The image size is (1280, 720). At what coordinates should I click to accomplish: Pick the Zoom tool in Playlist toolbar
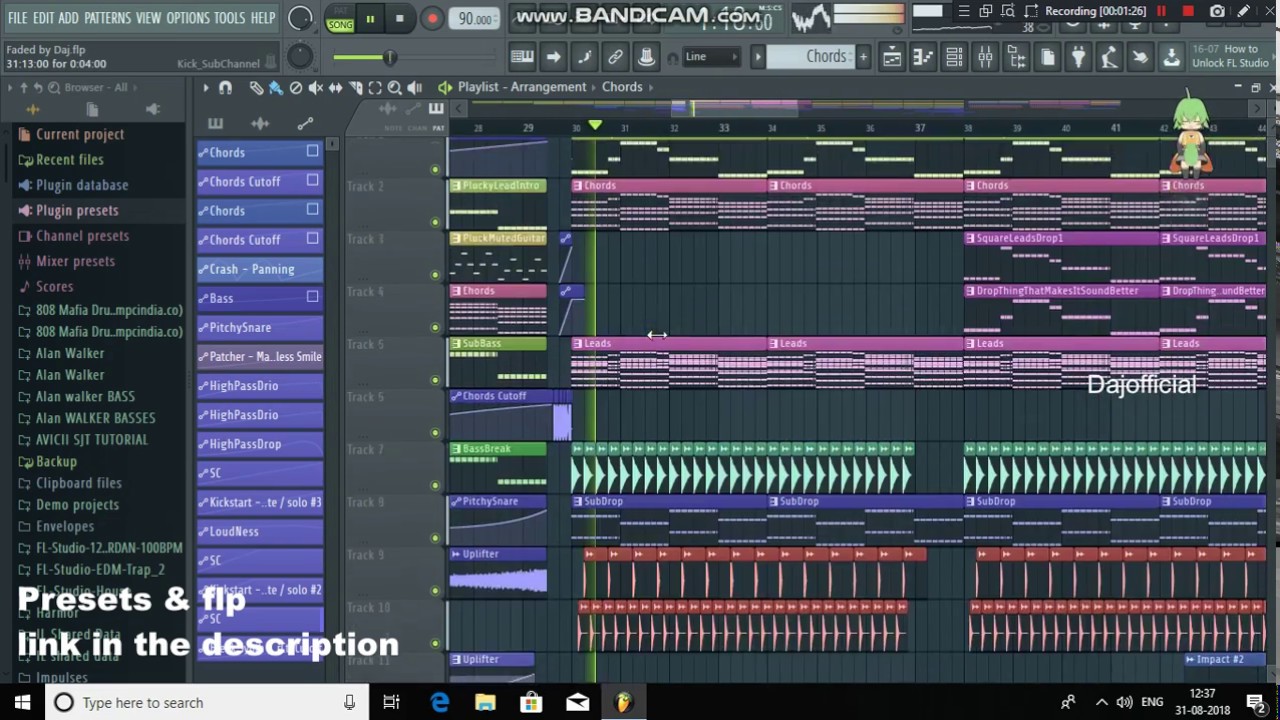[x=394, y=88]
